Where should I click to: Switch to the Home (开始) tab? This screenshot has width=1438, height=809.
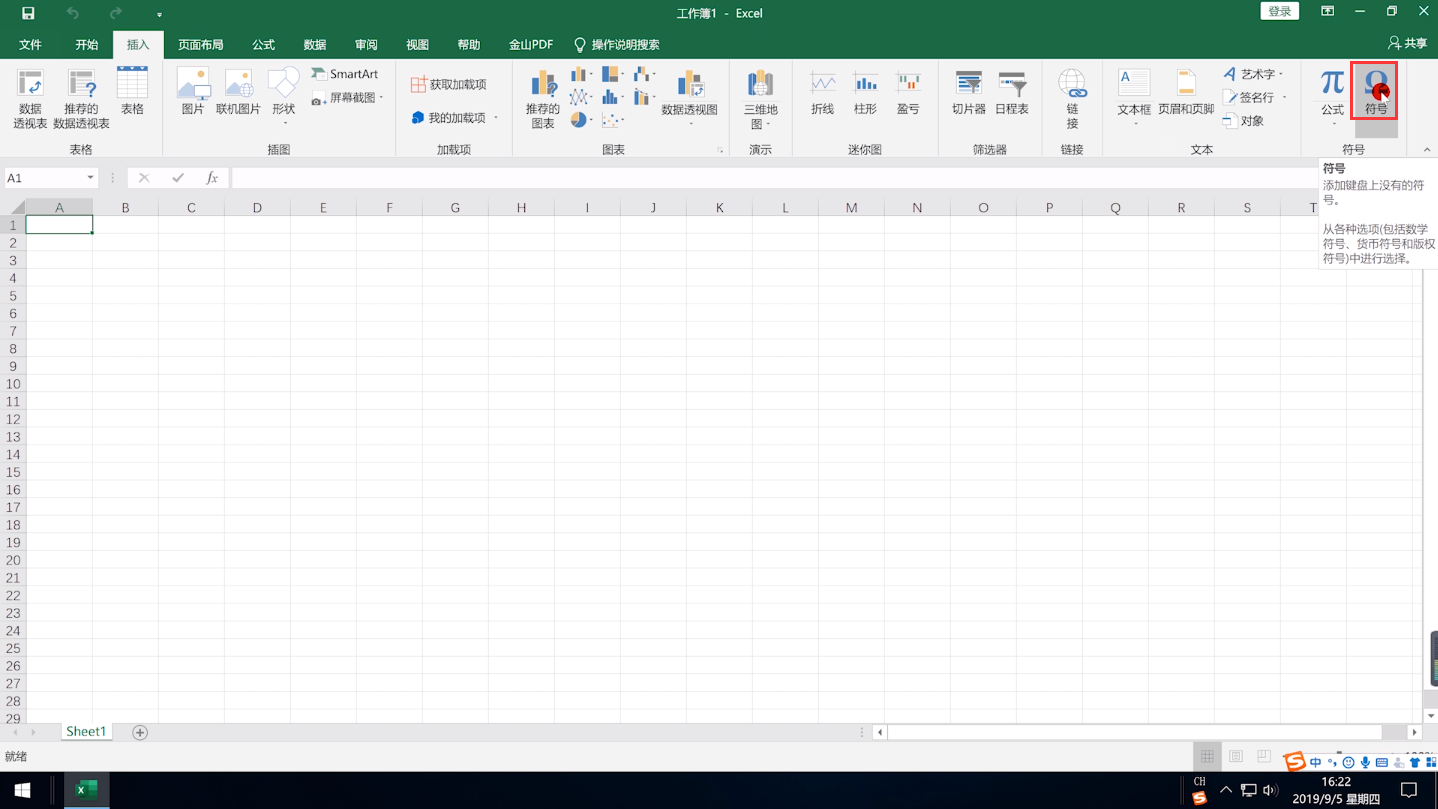(87, 45)
